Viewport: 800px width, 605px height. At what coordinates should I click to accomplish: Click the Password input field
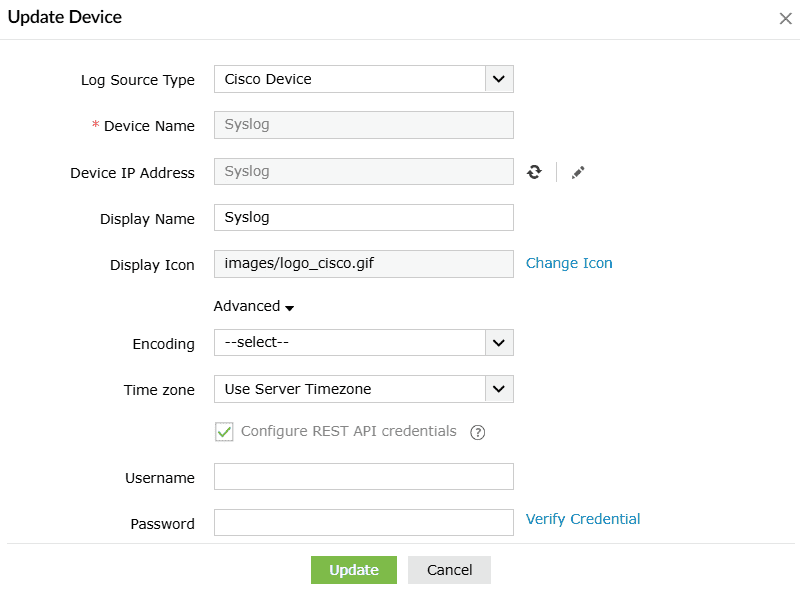363,523
